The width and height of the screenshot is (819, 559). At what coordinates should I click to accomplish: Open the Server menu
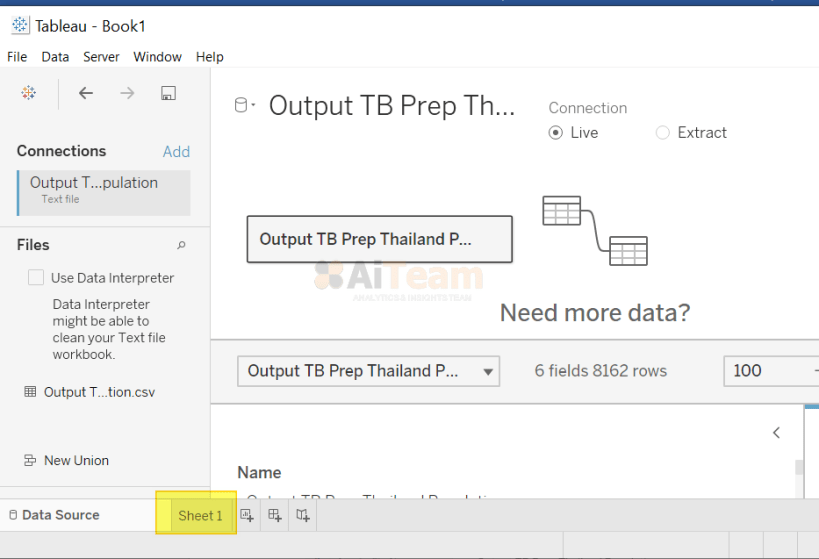[x=101, y=56]
